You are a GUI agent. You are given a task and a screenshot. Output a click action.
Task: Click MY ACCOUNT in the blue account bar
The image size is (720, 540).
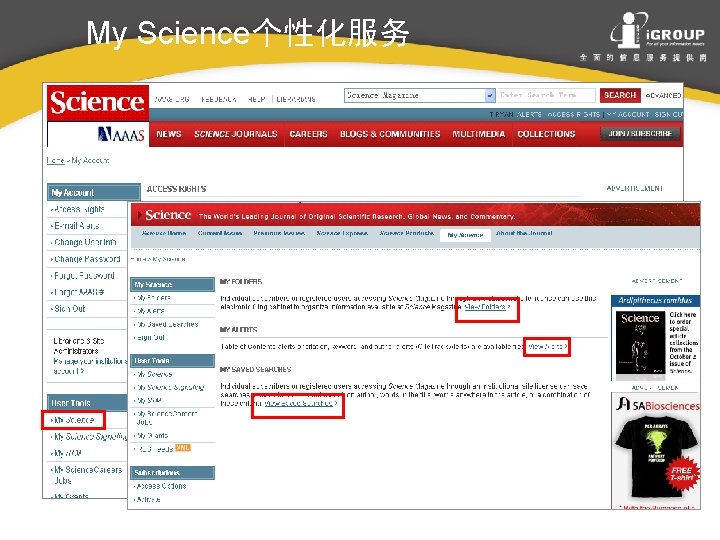(628, 114)
